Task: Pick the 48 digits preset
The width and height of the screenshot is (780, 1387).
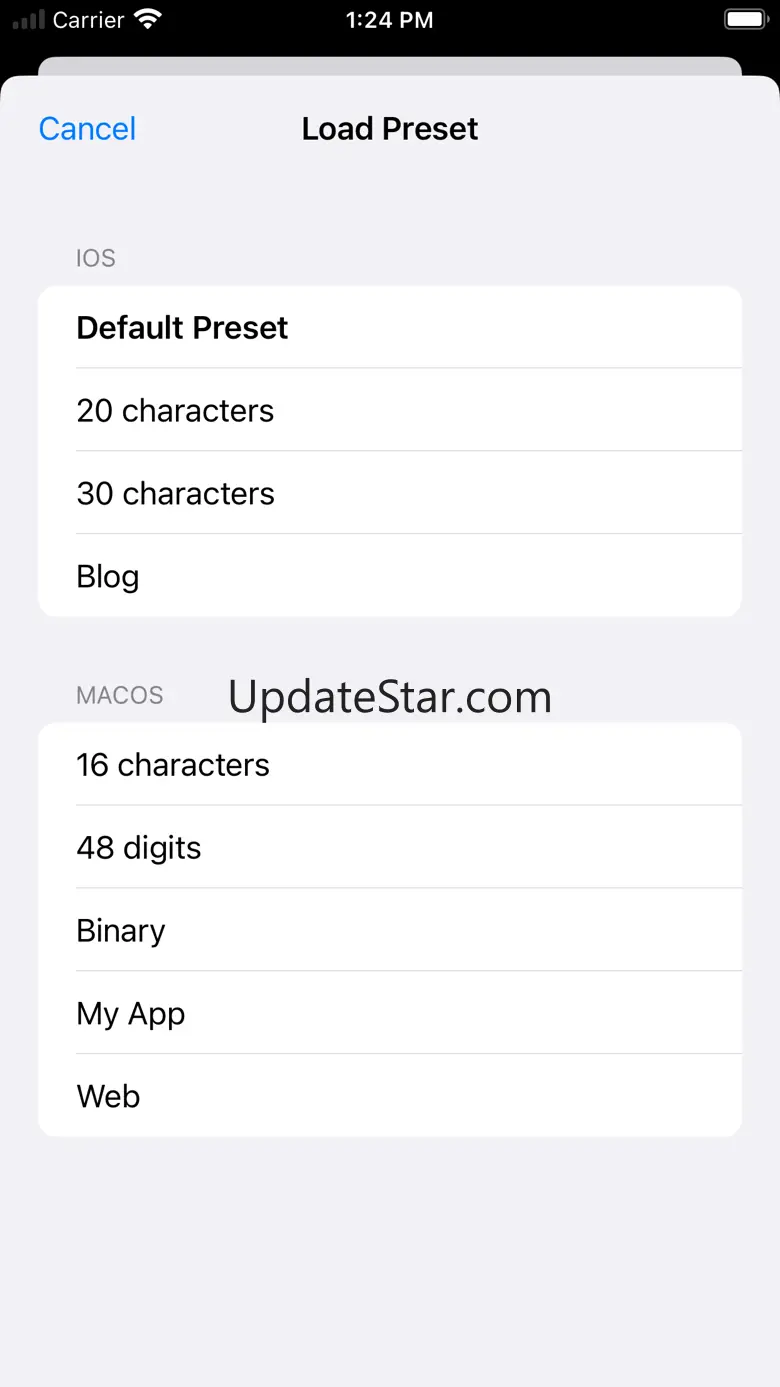Action: tap(390, 848)
